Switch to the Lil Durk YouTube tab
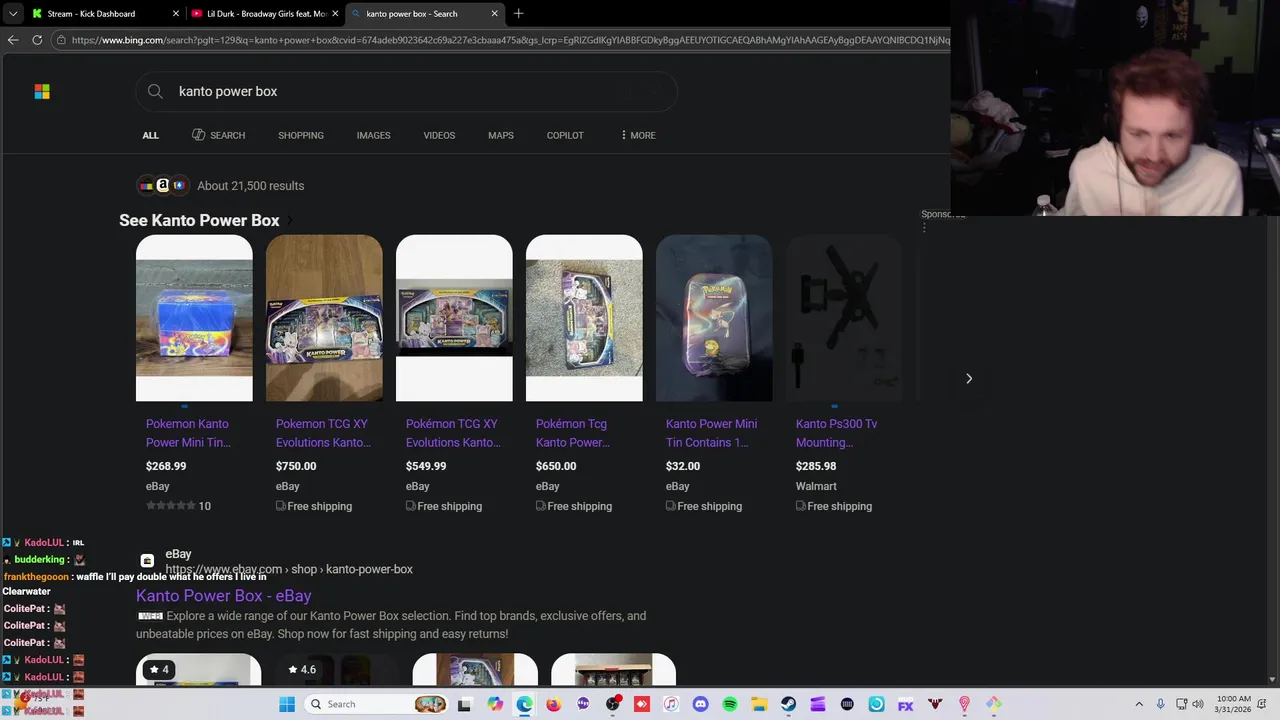Screen dimensions: 1280x720 [265, 14]
